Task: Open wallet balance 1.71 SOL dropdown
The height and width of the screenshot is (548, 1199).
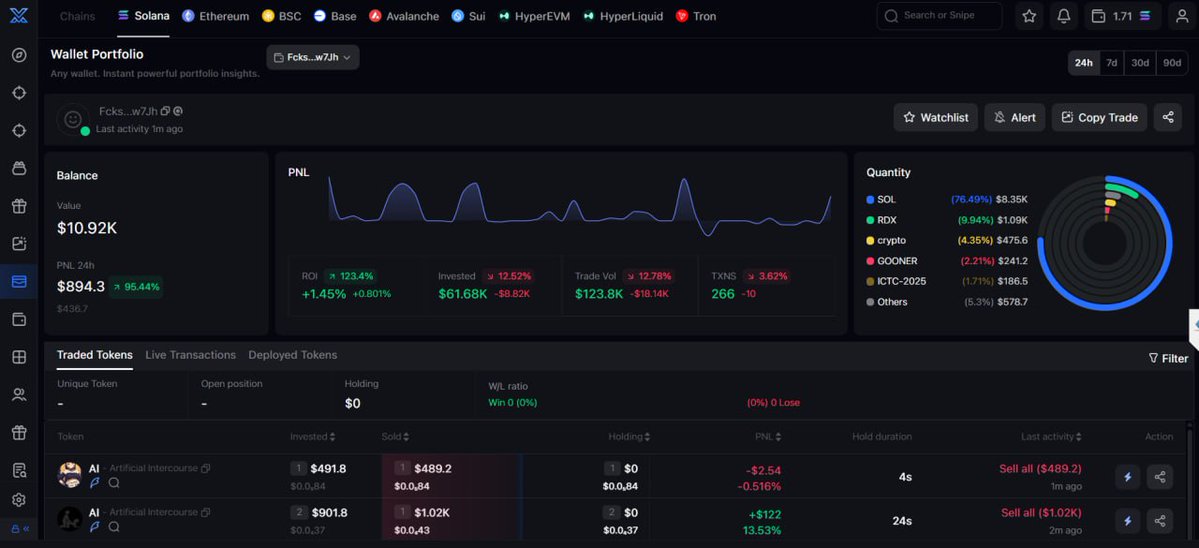Action: tap(1123, 16)
